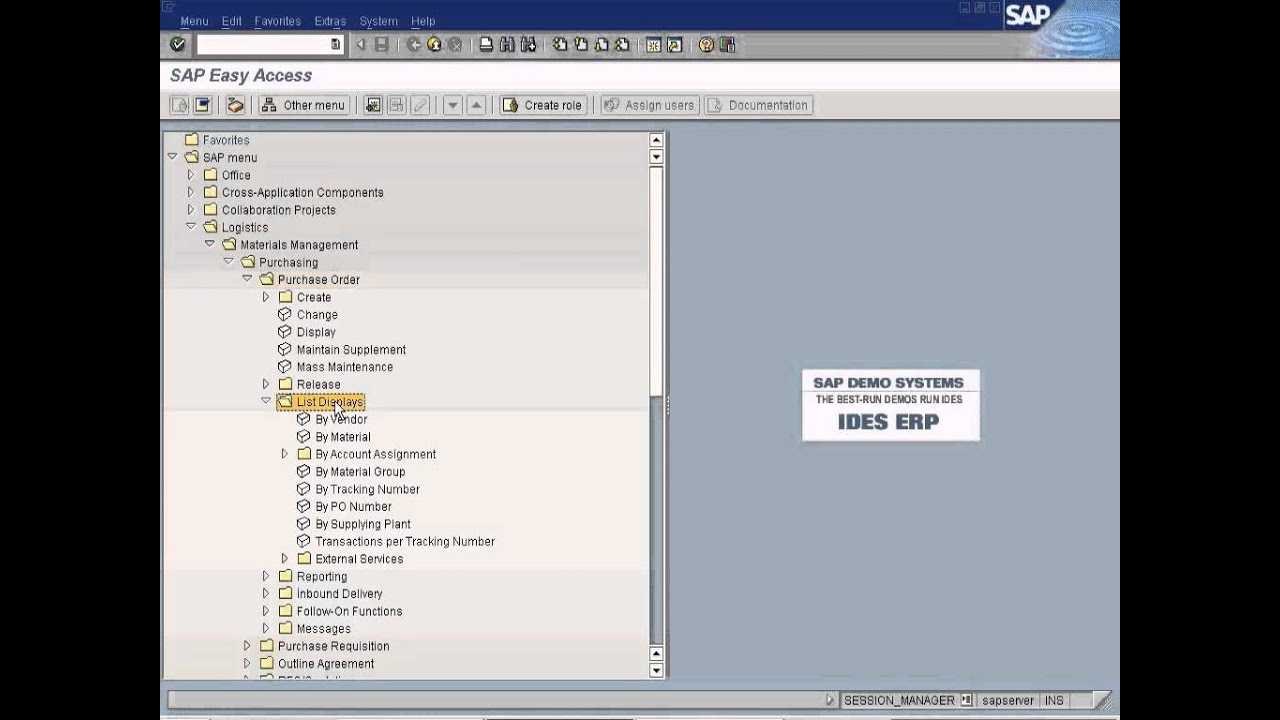Expand the By Account Assignment folder
The image size is (1280, 720).
point(285,454)
